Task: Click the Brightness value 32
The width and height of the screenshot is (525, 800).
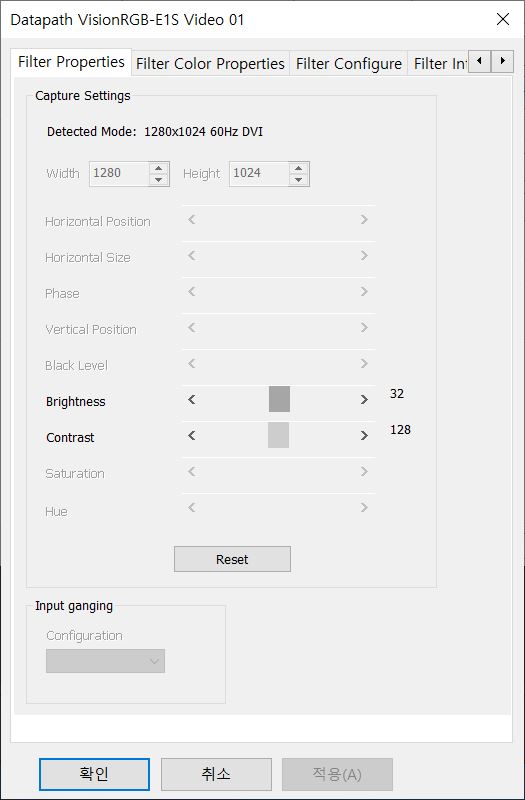Action: [396, 394]
